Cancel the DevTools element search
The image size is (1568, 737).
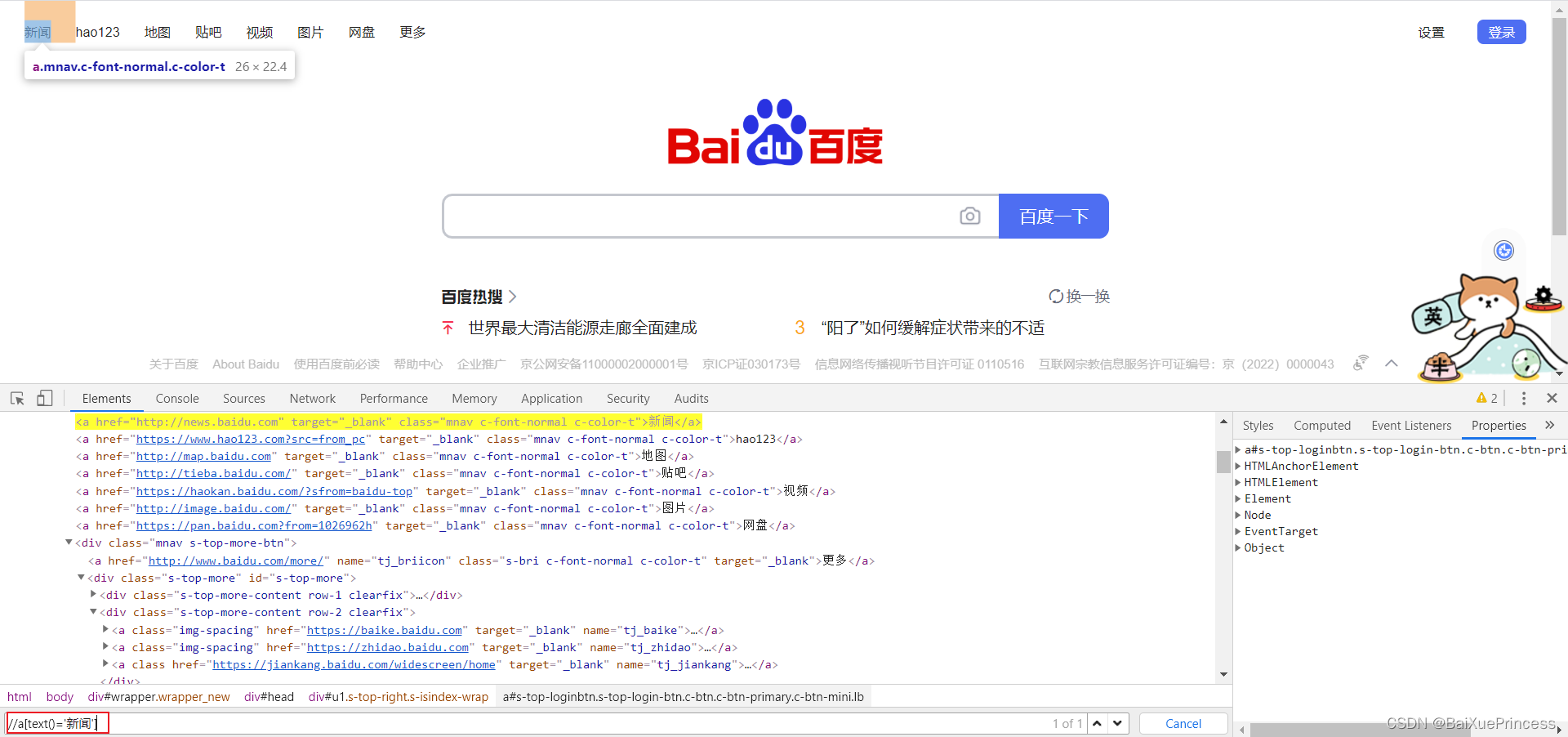[x=1183, y=723]
